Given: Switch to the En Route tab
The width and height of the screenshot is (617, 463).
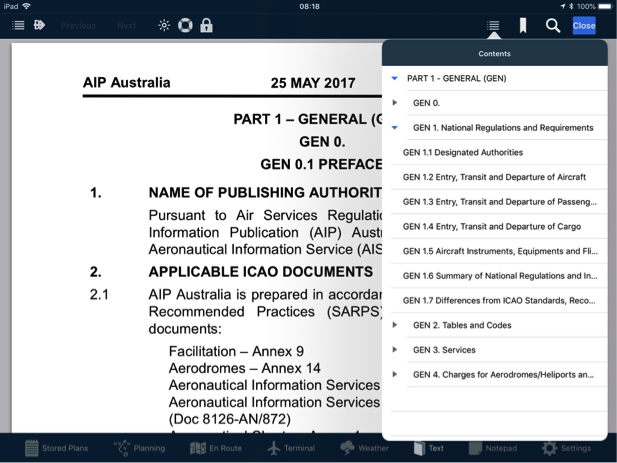Looking at the screenshot, I should pos(216,448).
